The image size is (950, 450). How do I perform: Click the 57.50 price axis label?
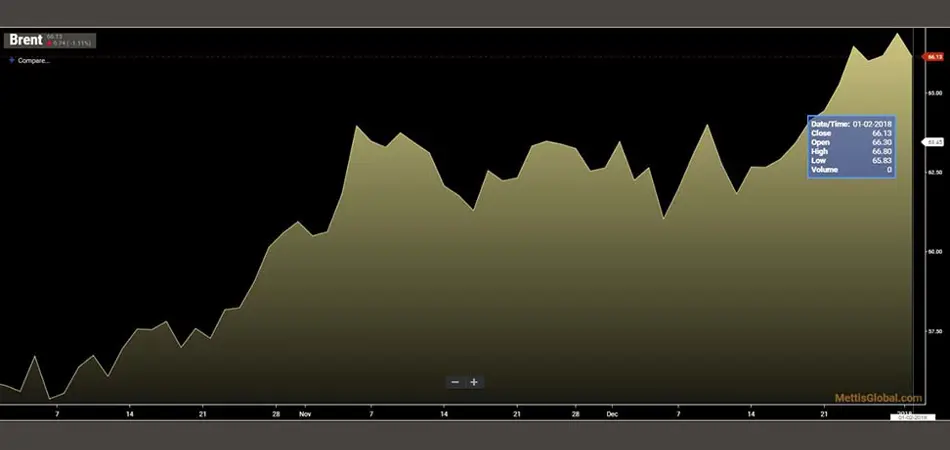pos(935,331)
